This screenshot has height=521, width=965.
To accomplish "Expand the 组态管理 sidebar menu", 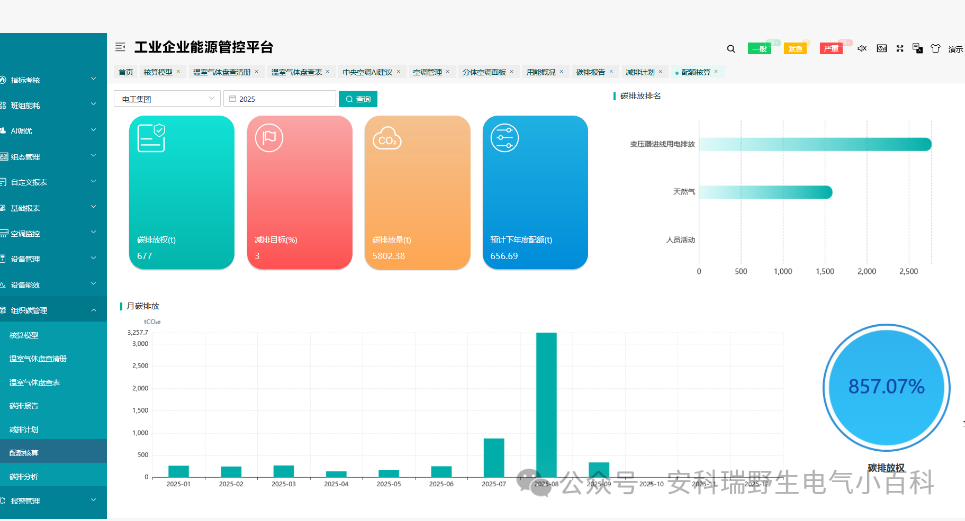I will pyautogui.click(x=54, y=156).
